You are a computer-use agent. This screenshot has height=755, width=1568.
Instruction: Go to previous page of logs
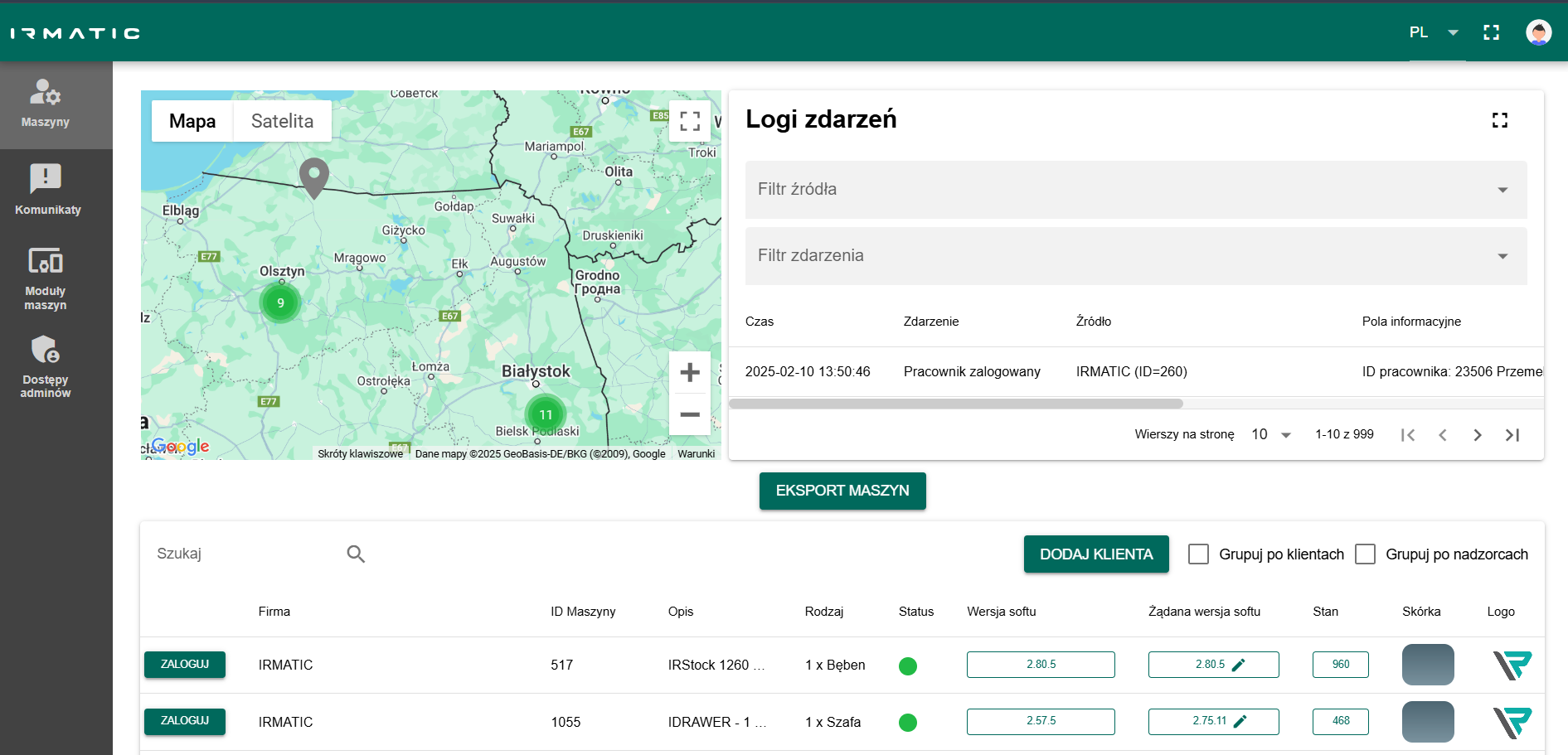pyautogui.click(x=1443, y=435)
